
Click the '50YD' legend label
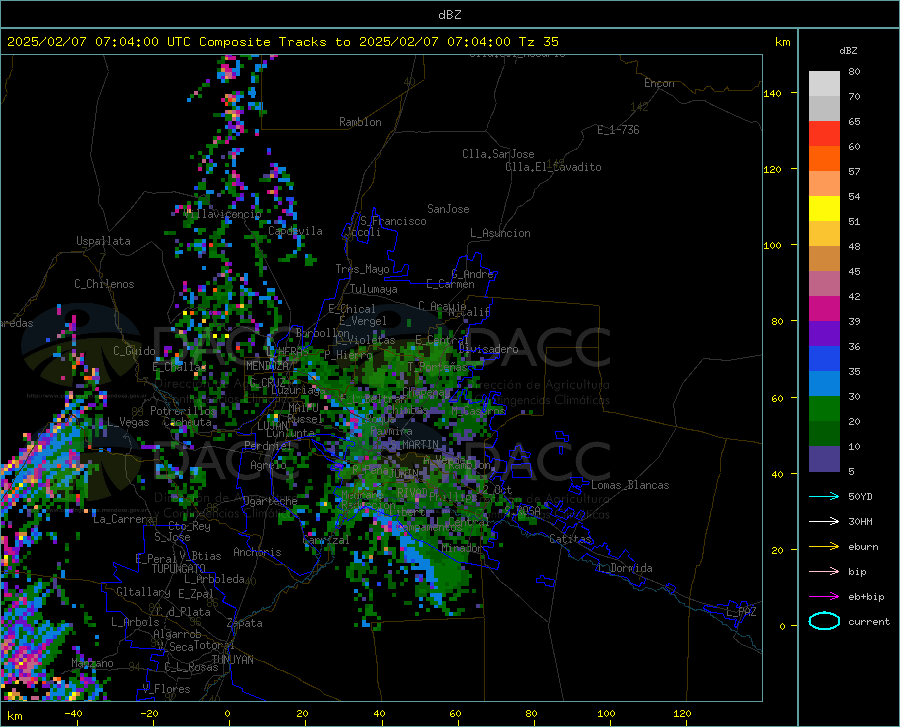pyautogui.click(x=860, y=496)
